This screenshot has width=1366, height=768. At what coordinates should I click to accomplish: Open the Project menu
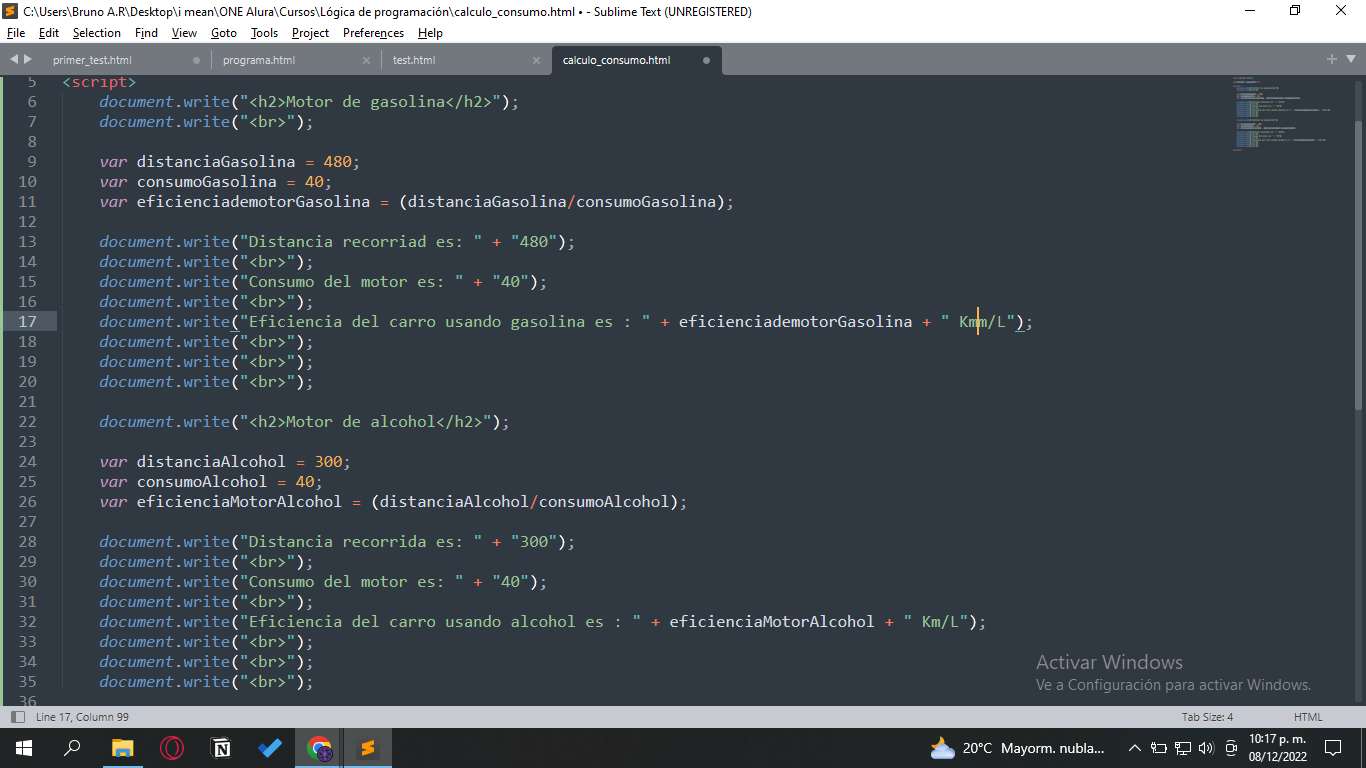click(x=310, y=33)
